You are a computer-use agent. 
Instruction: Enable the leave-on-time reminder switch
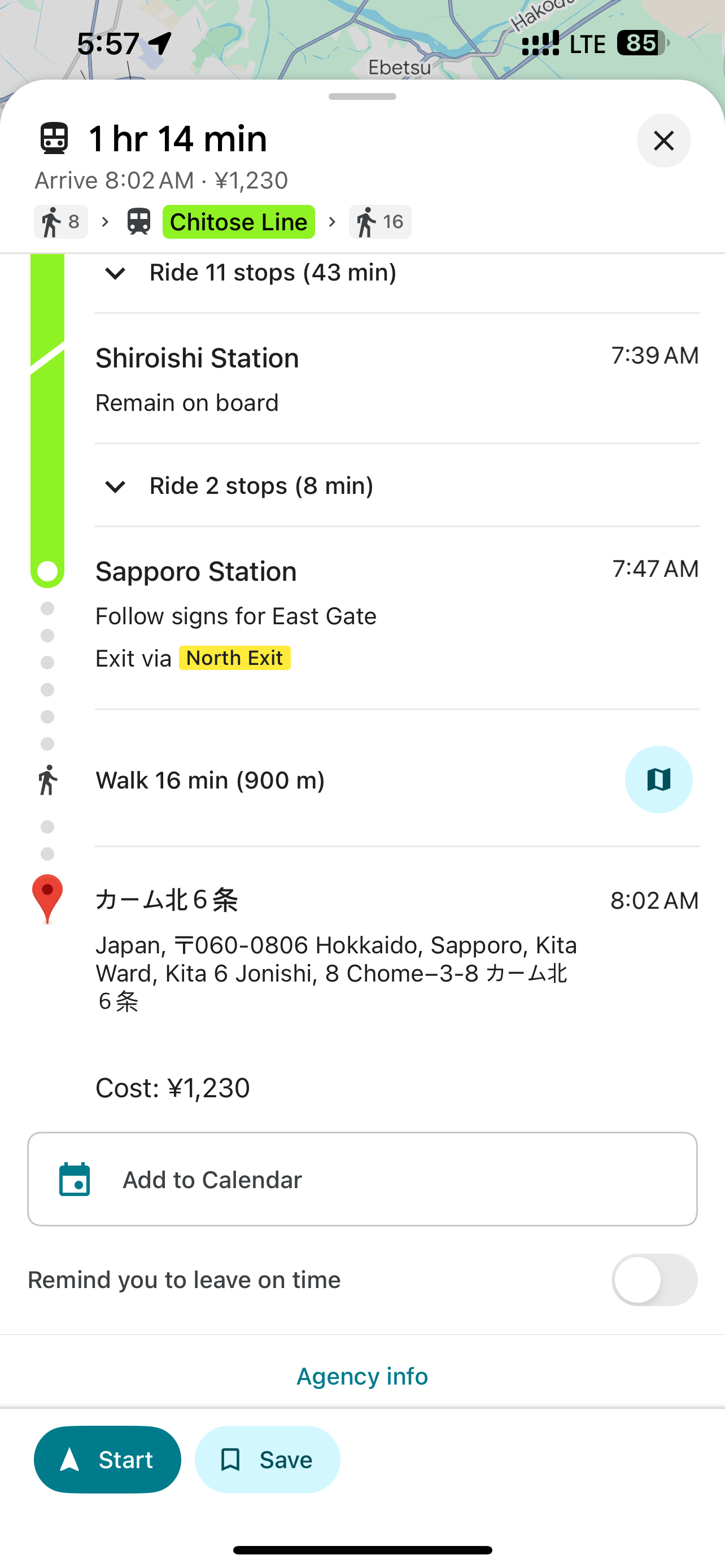click(654, 1280)
